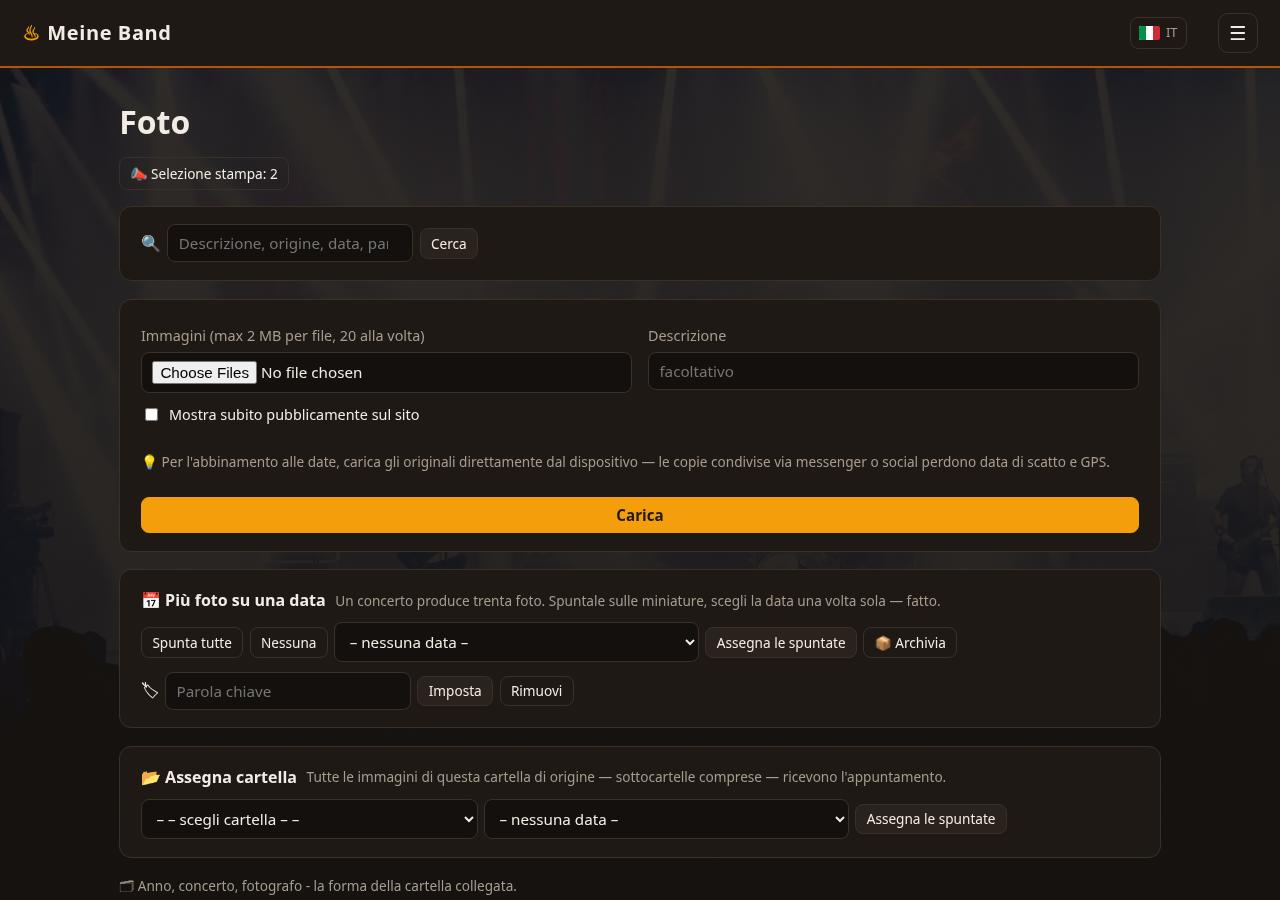Click the tip about uploading originals from device
The image size is (1280, 900).
pos(626,462)
